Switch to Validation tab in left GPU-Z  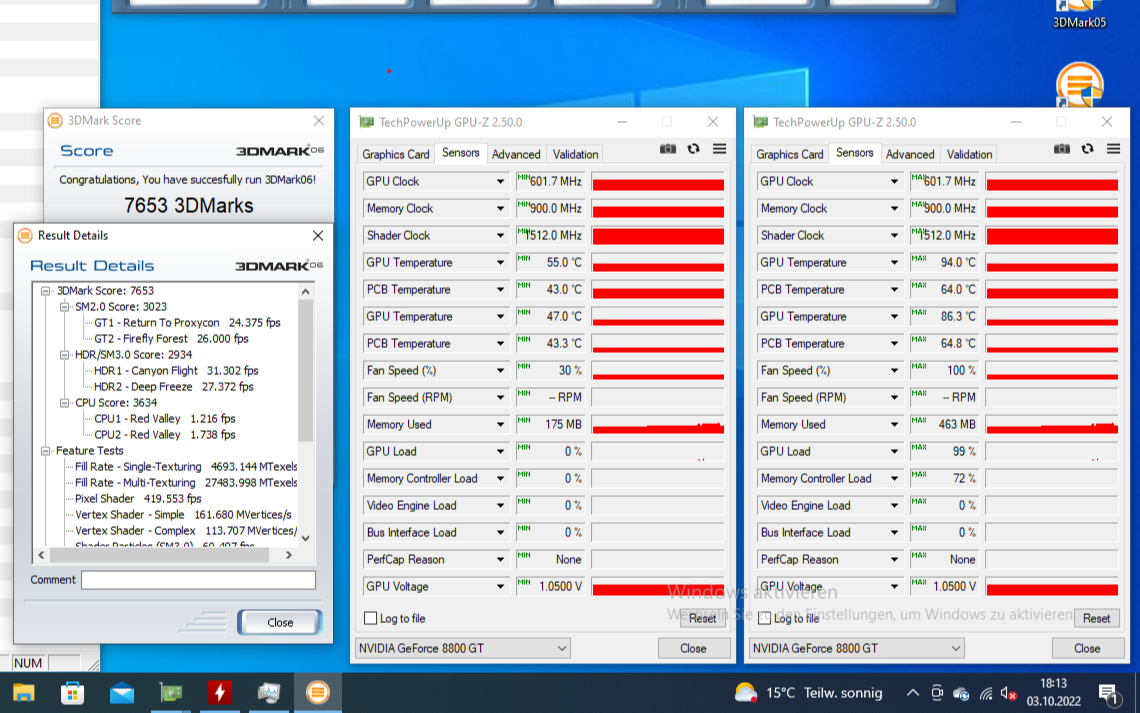point(575,154)
